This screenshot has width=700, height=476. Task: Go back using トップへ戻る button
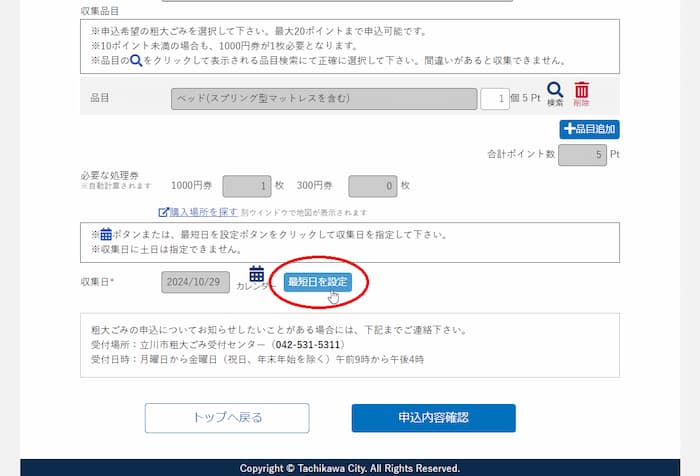tap(227, 418)
